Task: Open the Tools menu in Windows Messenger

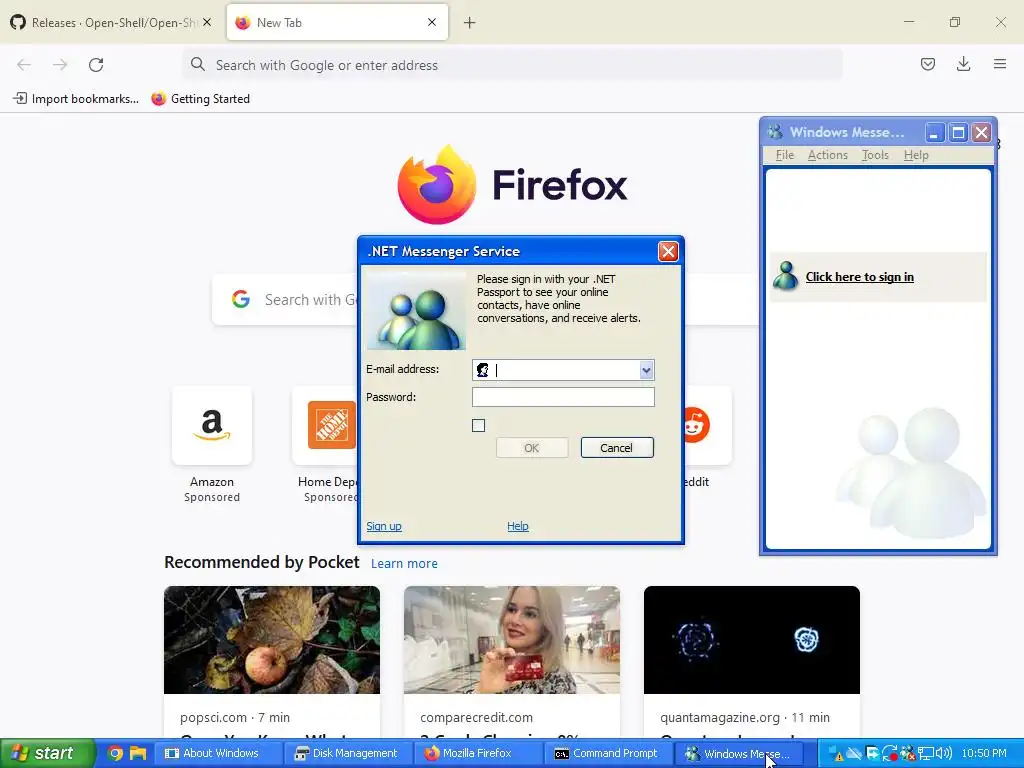Action: coord(875,155)
